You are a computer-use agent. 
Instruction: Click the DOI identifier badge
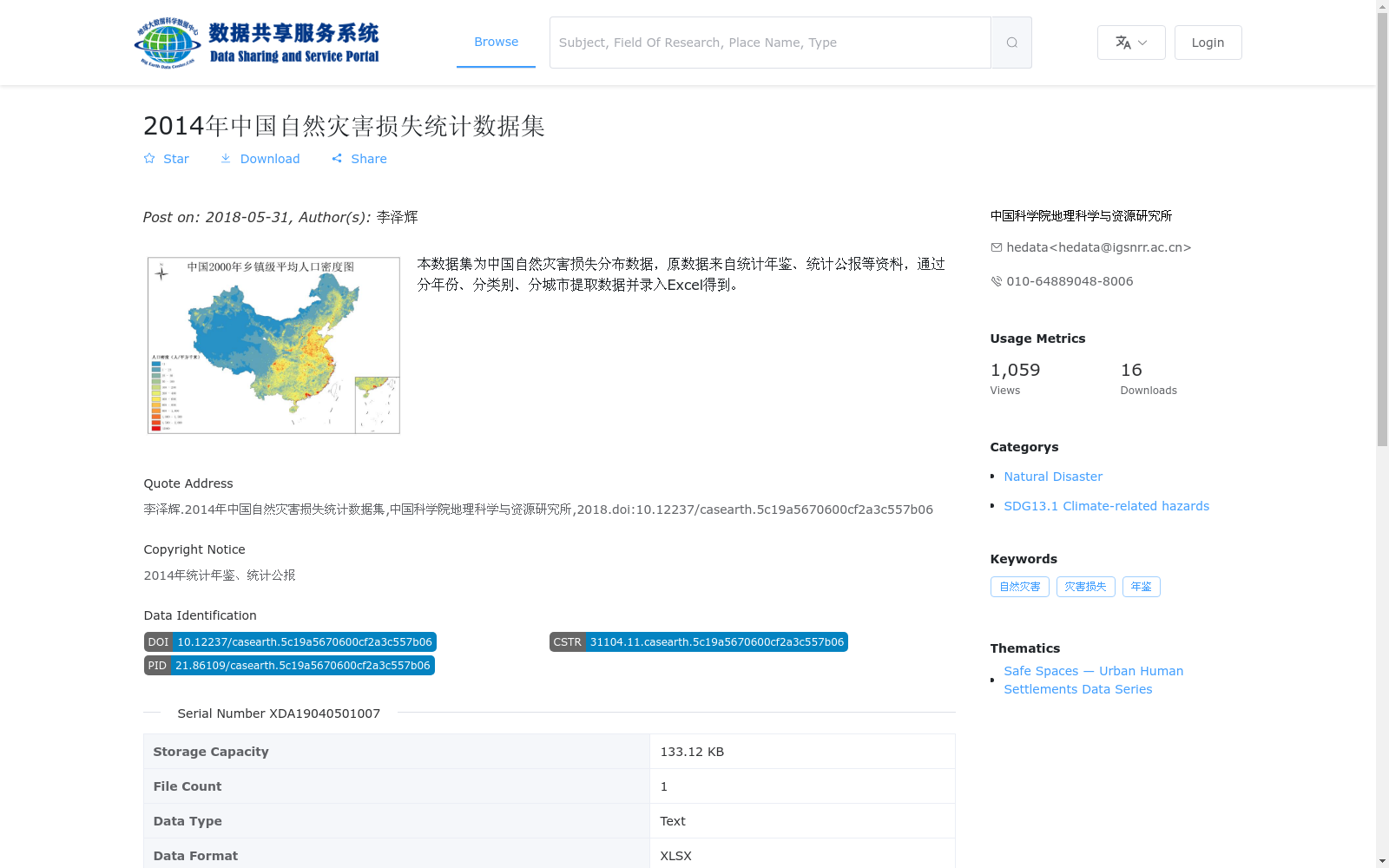(x=290, y=642)
